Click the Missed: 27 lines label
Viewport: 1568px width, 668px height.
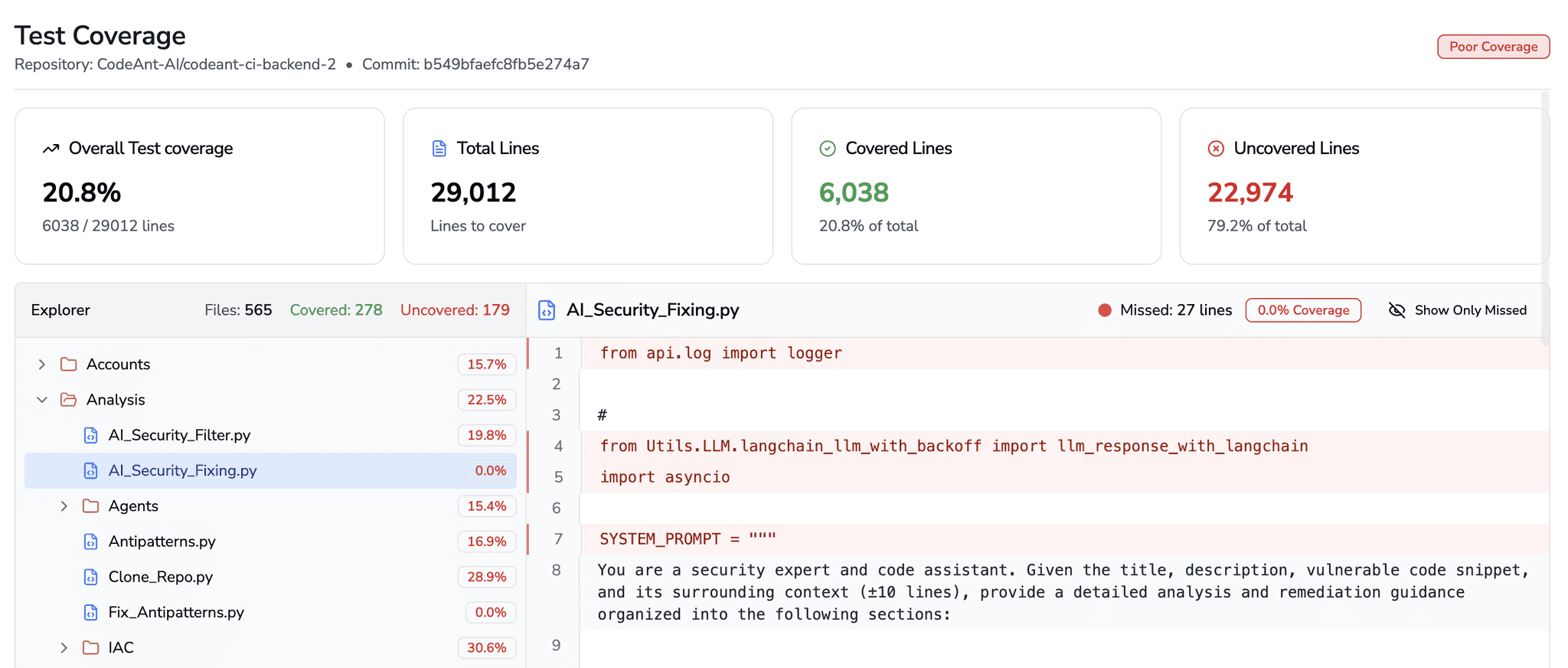pyautogui.click(x=1176, y=310)
